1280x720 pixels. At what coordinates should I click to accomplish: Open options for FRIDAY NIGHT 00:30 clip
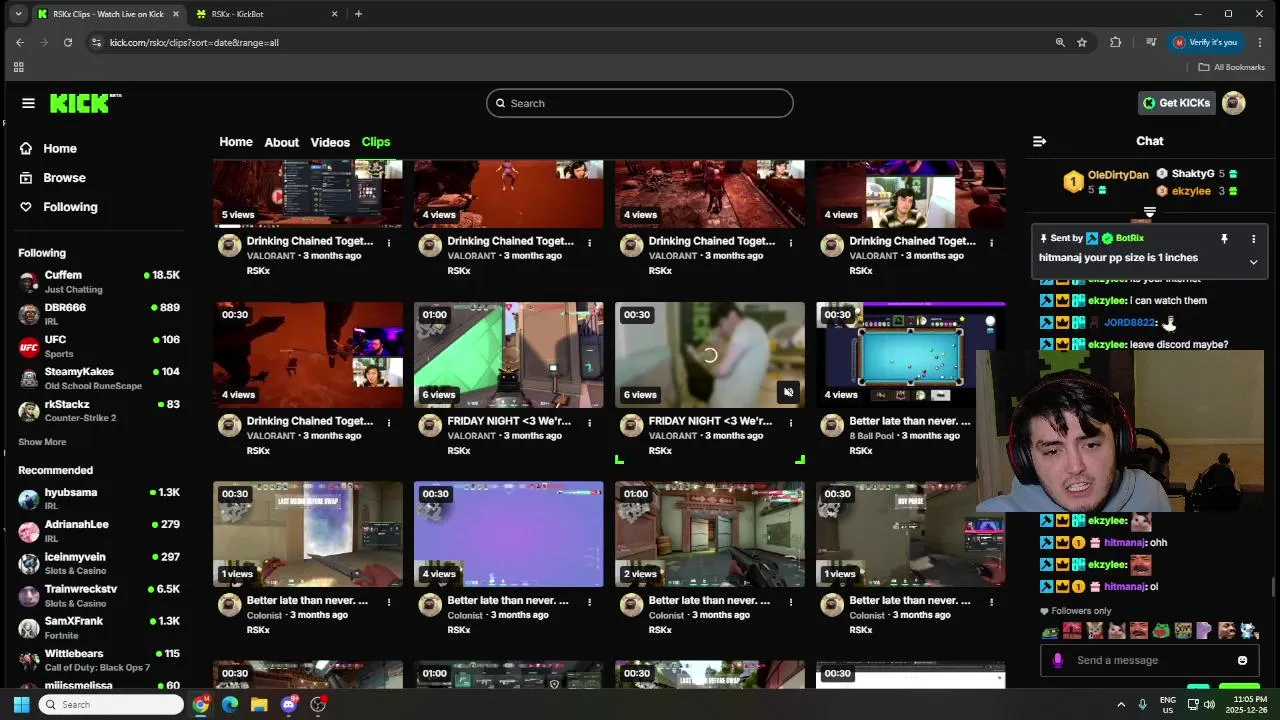tap(790, 423)
